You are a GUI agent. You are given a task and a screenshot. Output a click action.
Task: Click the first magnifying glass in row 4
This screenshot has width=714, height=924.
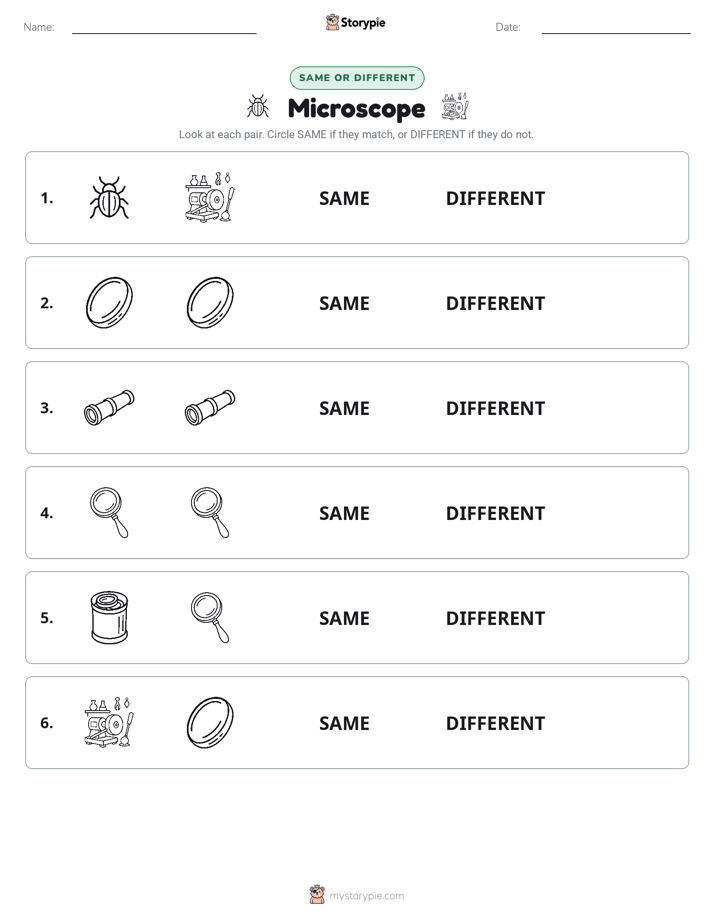109,512
